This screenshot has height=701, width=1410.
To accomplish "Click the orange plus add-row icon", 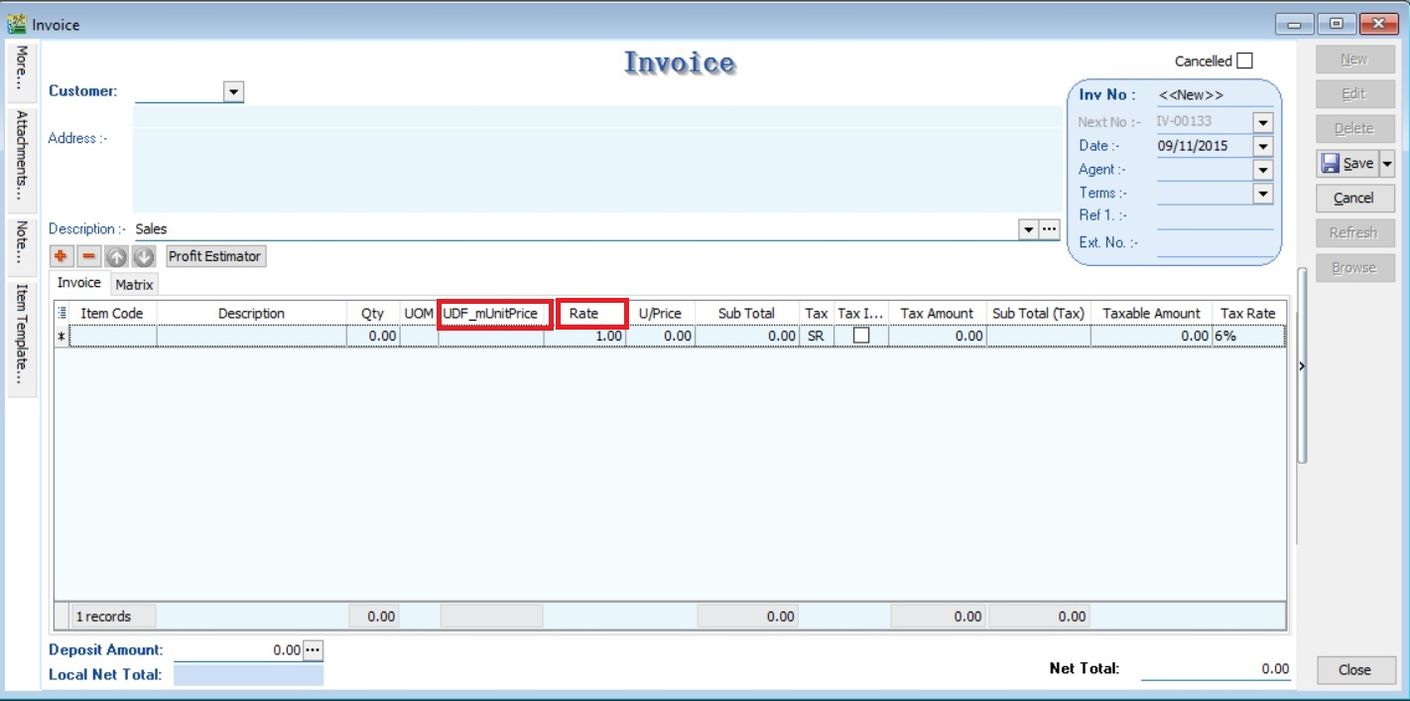I will tap(61, 257).
